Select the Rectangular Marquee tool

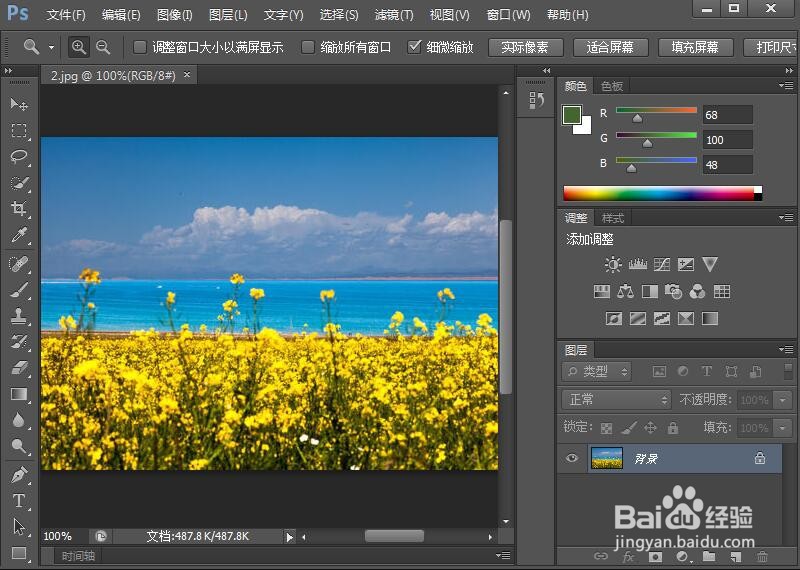point(19,131)
